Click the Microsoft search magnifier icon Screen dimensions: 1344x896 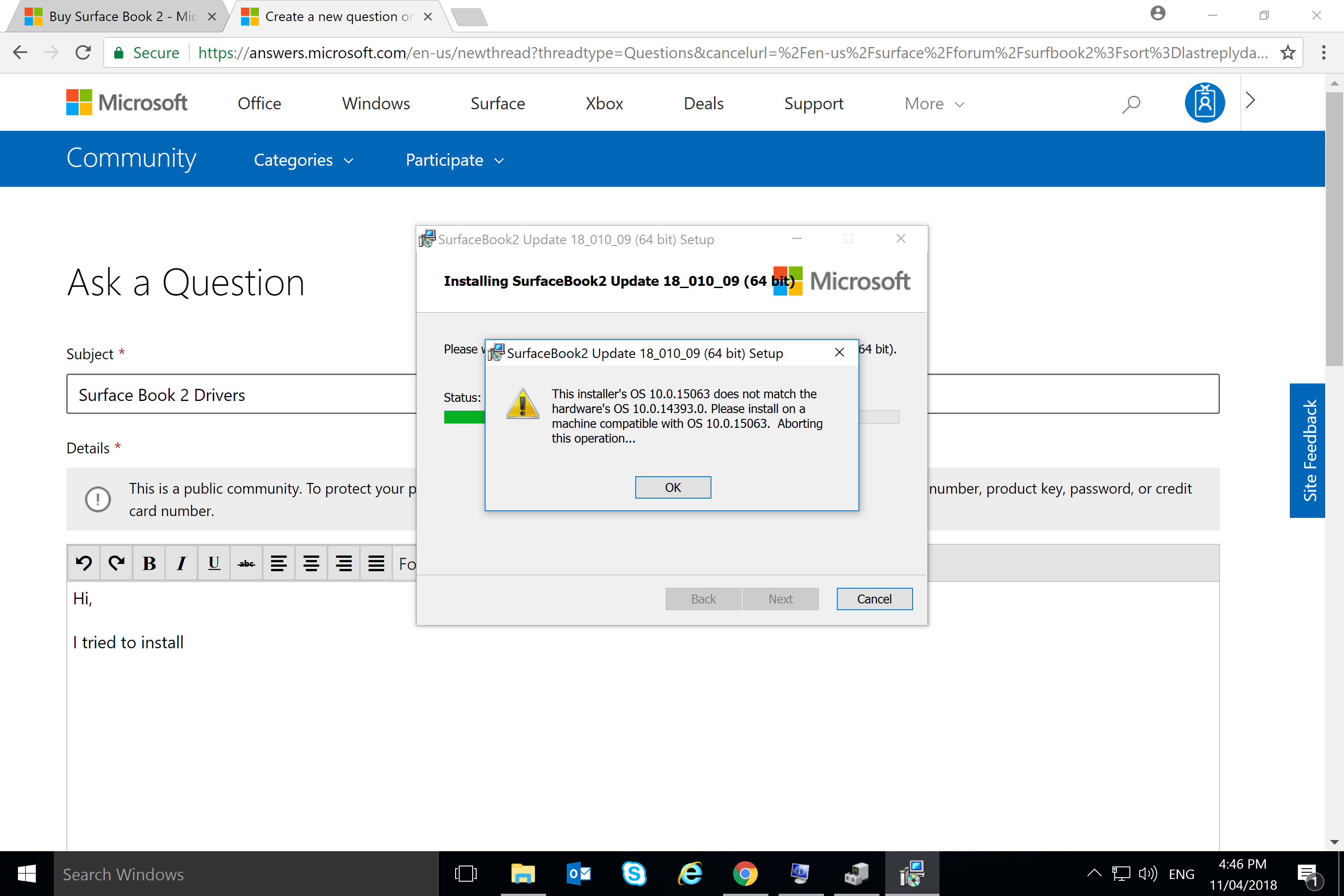coord(1130,104)
